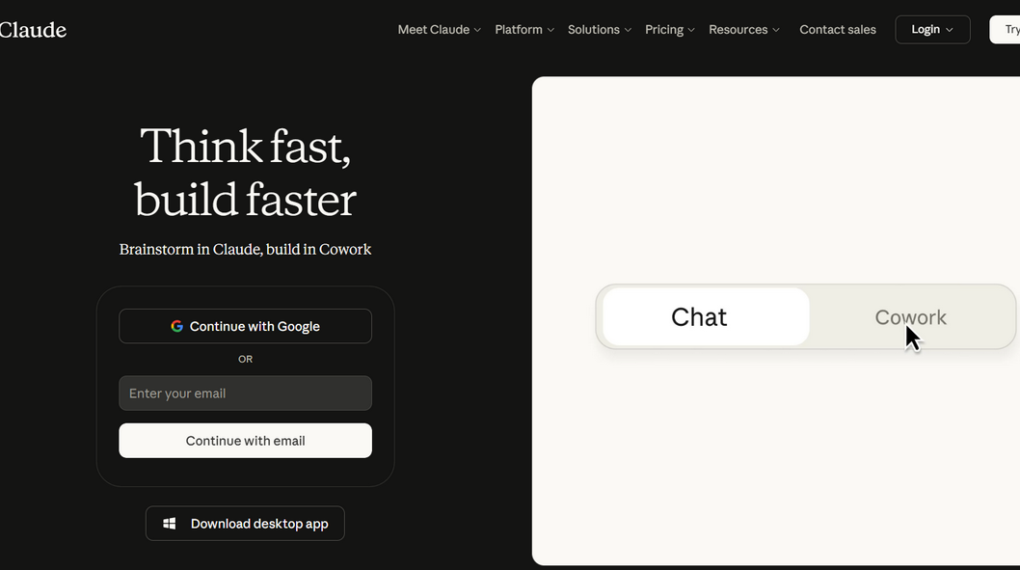Click the chevron inside Login button
The image size is (1020, 570).
949,30
